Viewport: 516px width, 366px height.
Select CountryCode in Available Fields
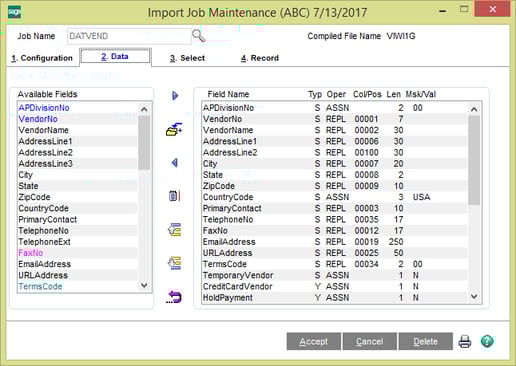click(78, 208)
